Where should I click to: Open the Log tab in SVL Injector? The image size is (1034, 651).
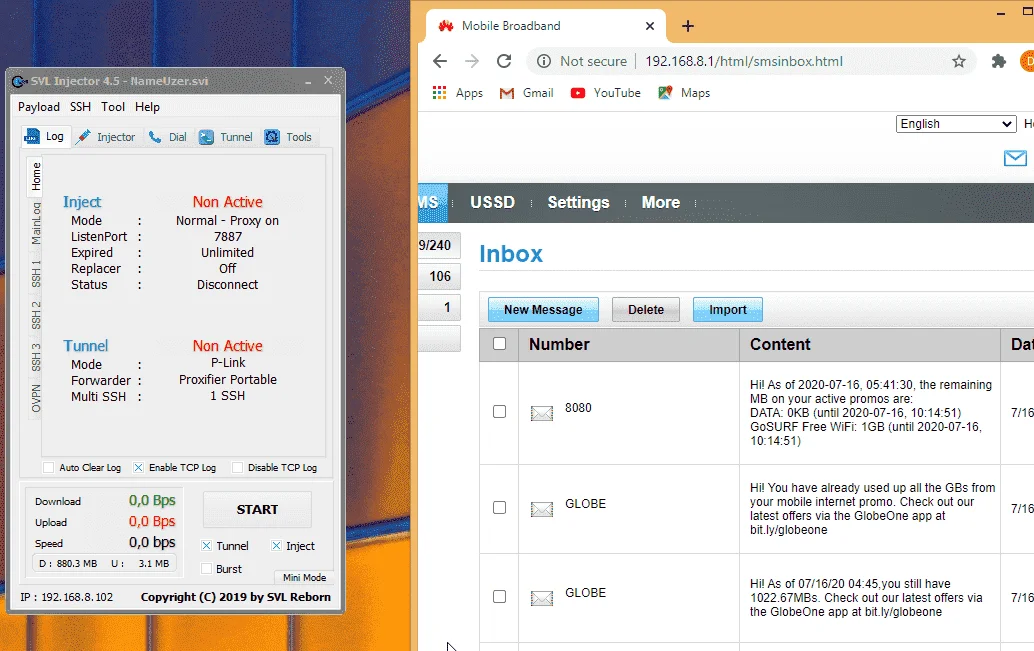click(x=44, y=137)
